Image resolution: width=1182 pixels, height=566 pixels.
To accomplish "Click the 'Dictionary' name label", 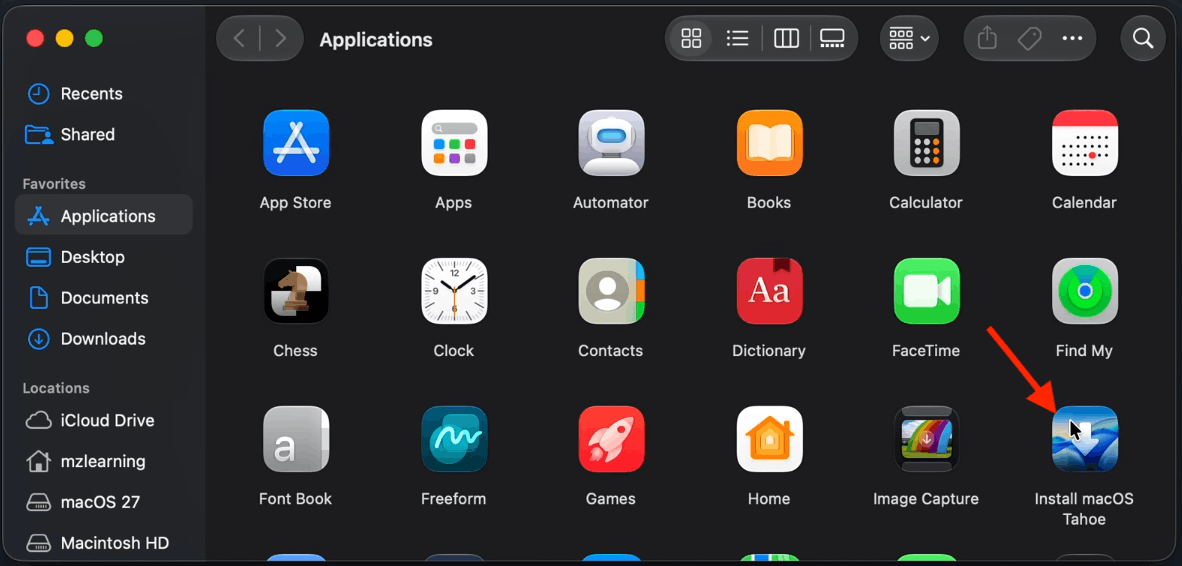I will (769, 350).
